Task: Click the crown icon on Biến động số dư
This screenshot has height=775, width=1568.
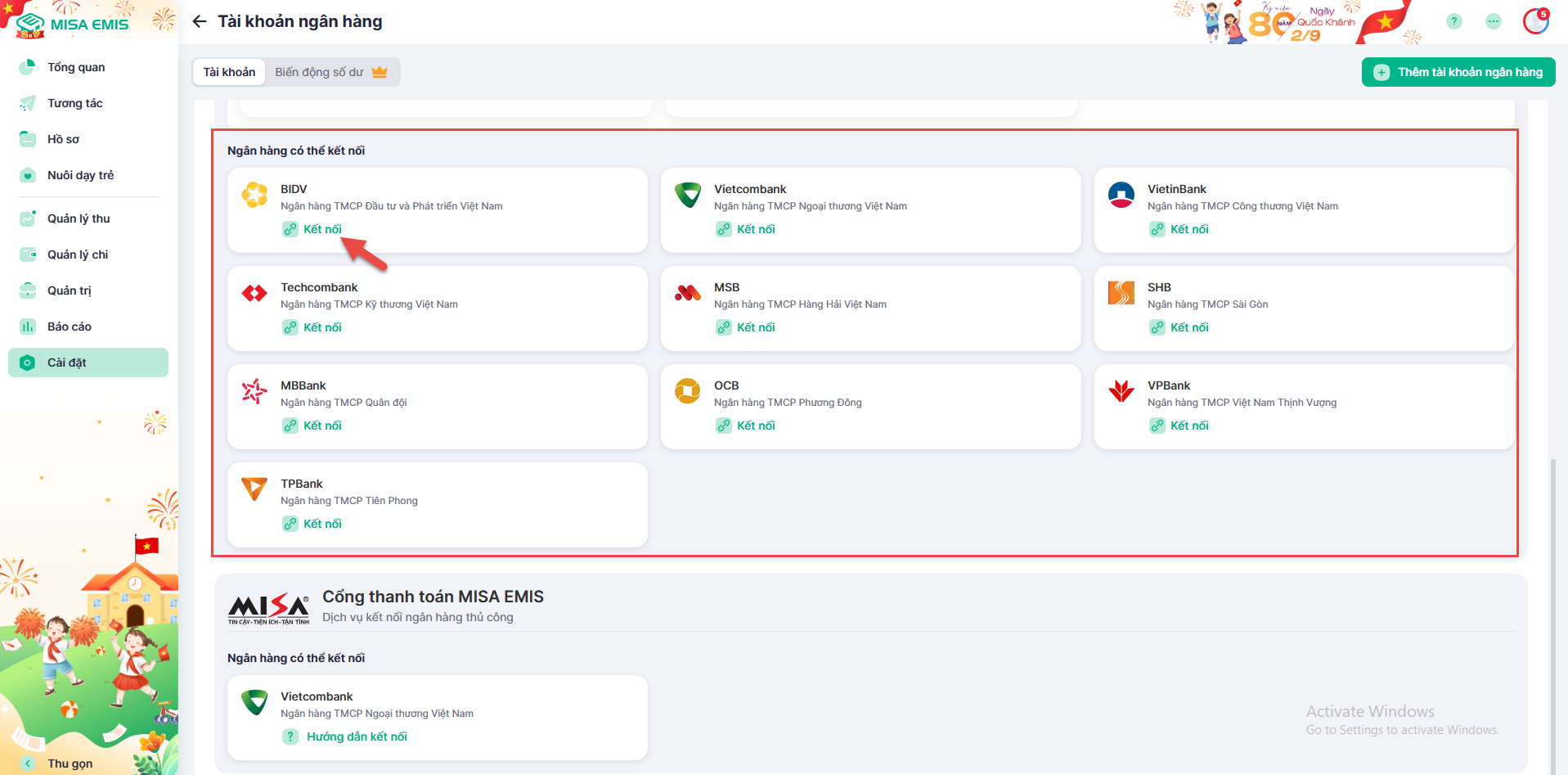Action: (380, 72)
